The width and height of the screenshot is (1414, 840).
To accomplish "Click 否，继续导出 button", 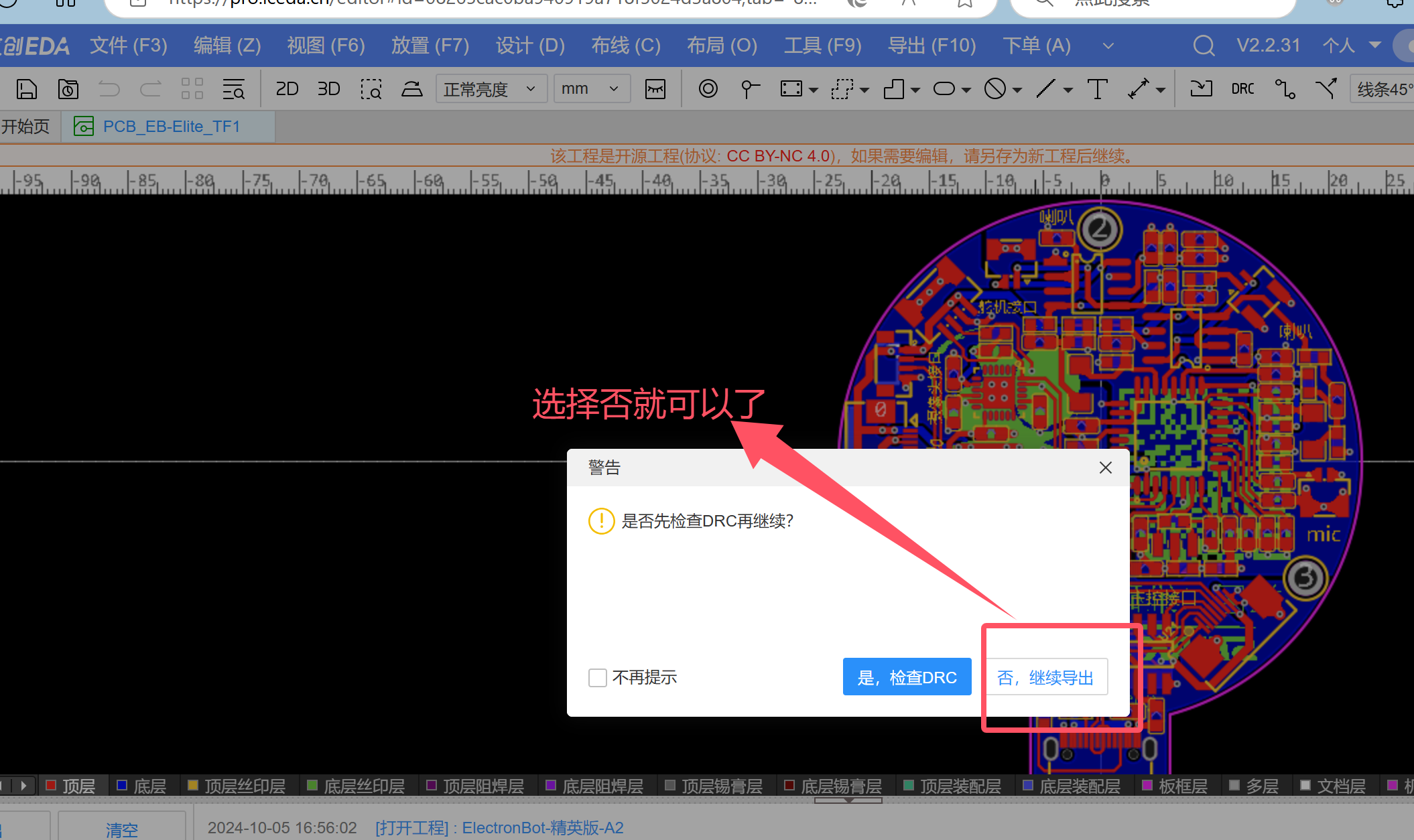I will [x=1045, y=677].
